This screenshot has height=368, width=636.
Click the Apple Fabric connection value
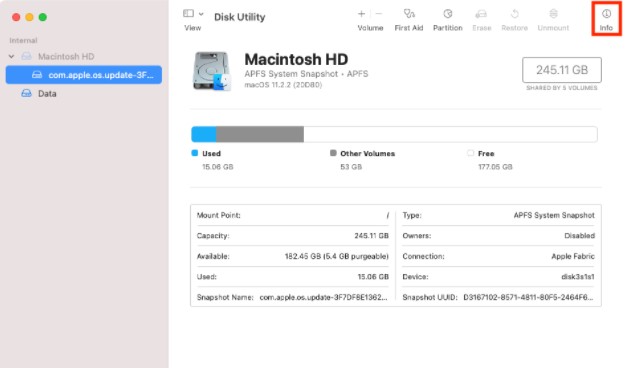[573, 256]
